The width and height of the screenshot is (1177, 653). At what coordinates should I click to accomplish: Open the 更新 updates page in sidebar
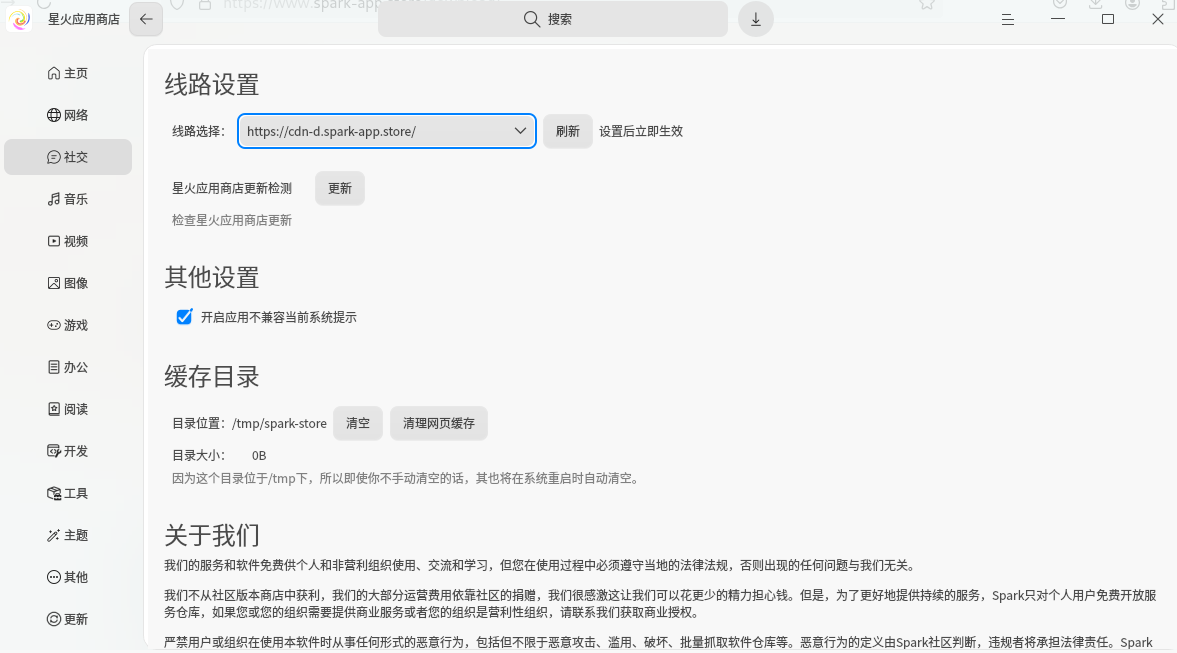click(68, 619)
